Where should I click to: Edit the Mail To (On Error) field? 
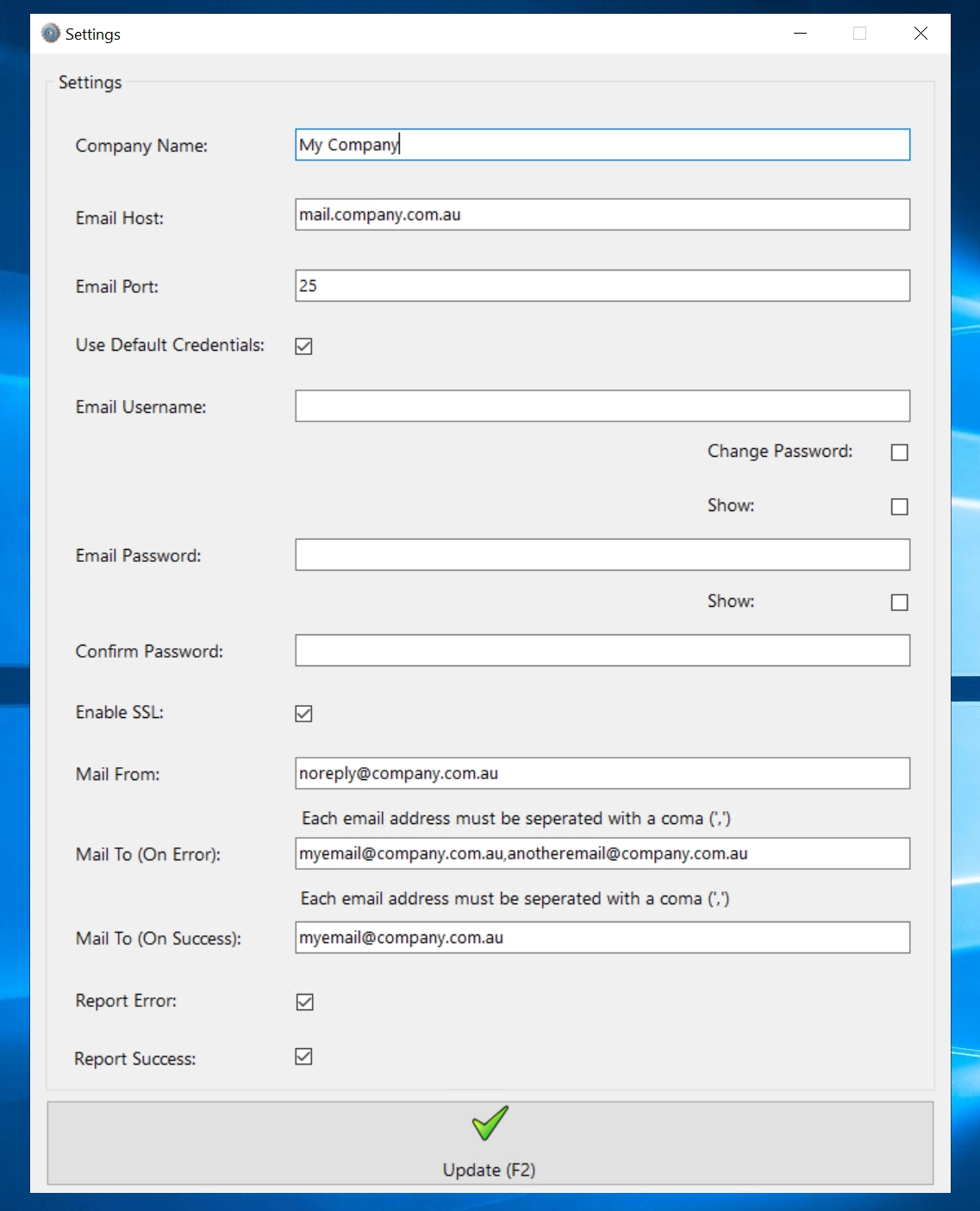point(602,853)
